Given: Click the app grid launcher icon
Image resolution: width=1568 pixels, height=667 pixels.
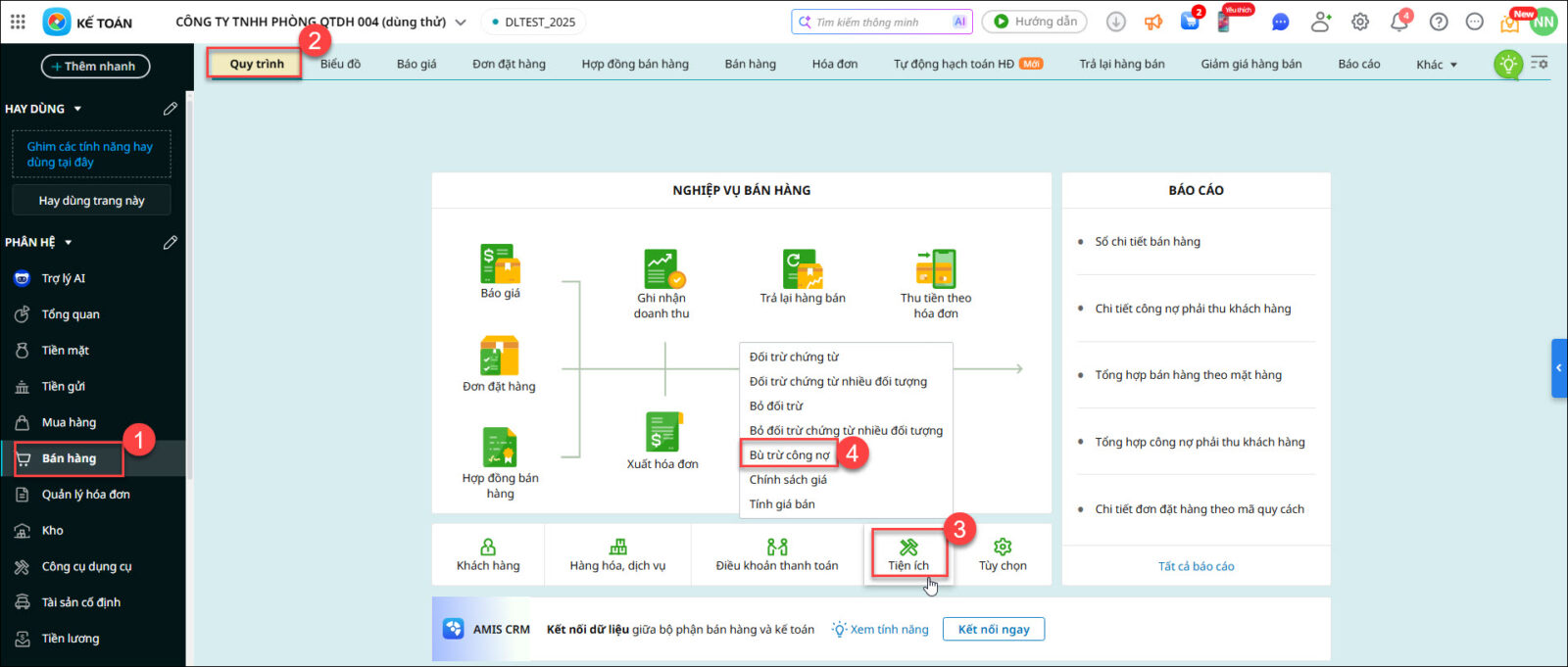Looking at the screenshot, I should [x=18, y=22].
